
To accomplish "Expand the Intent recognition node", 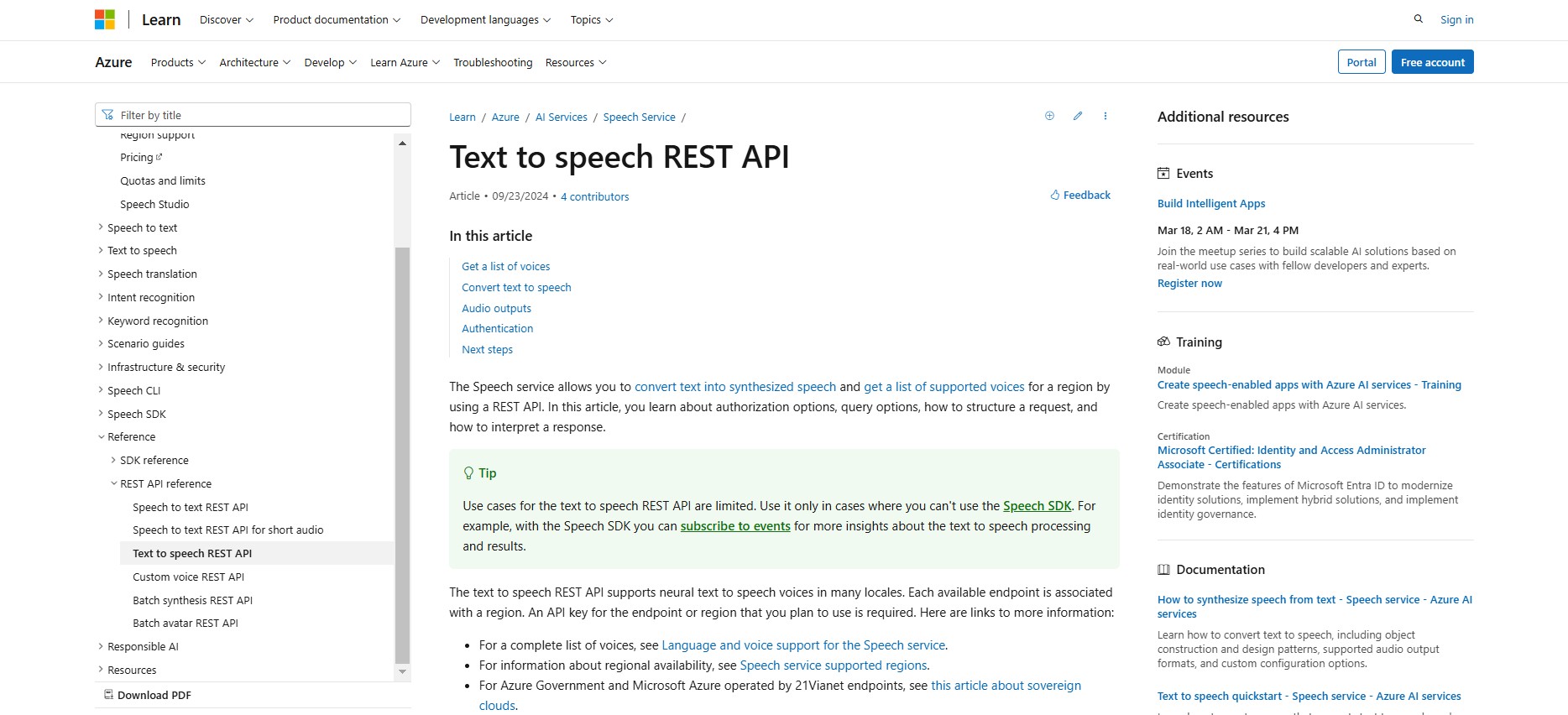I will pos(101,296).
